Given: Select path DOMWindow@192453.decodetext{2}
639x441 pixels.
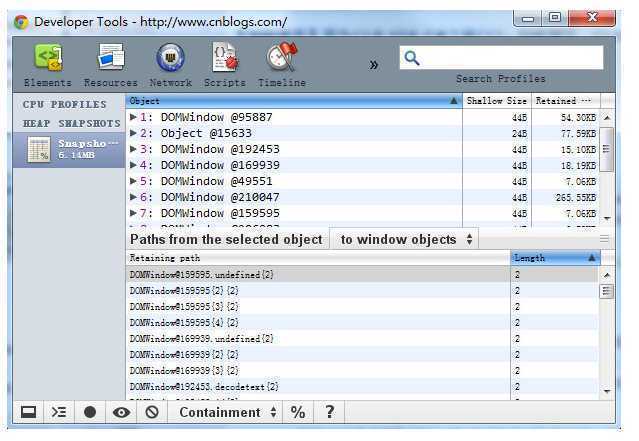Looking at the screenshot, I should [362, 386].
